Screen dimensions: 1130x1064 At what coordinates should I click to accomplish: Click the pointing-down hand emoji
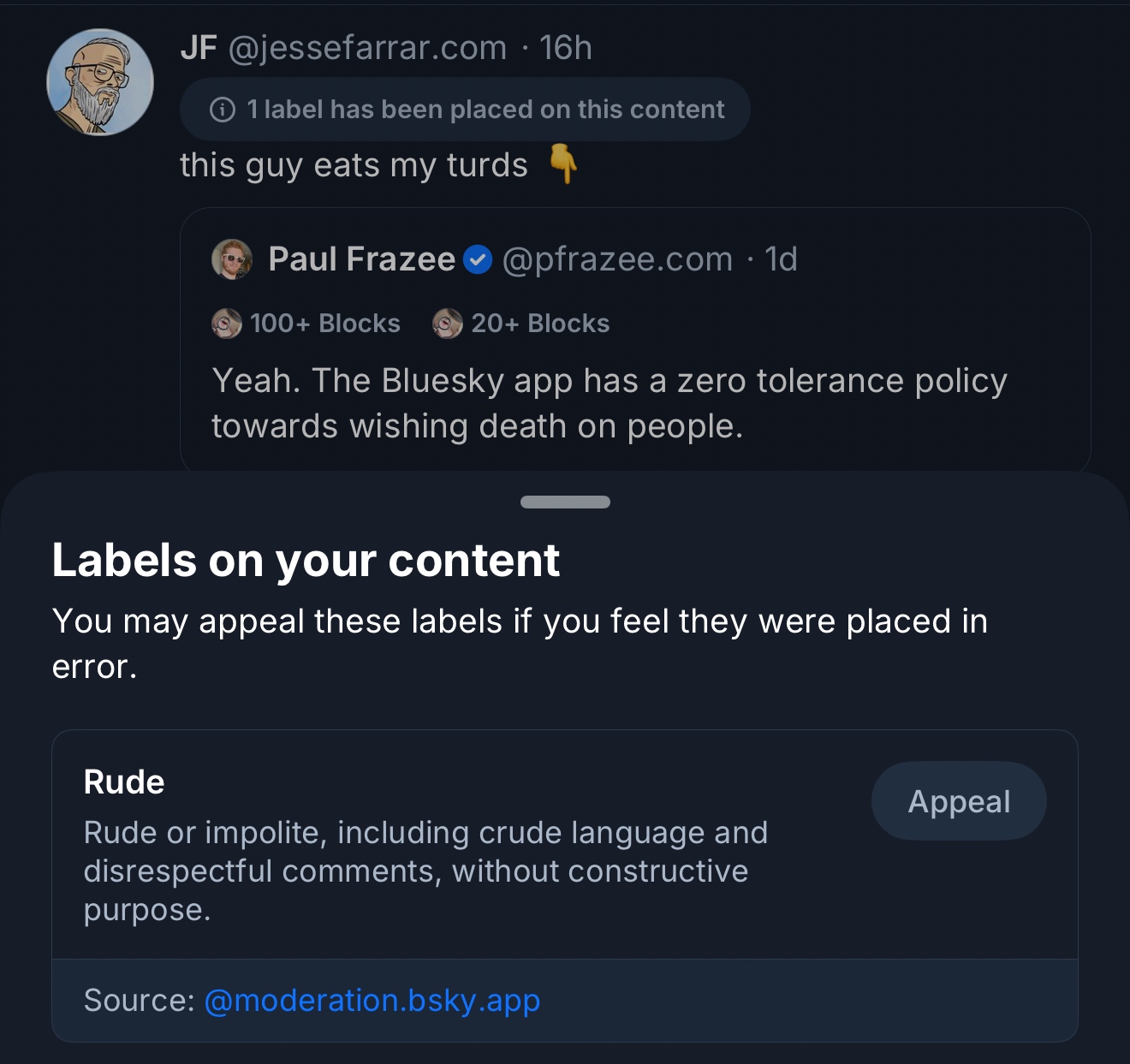[562, 163]
